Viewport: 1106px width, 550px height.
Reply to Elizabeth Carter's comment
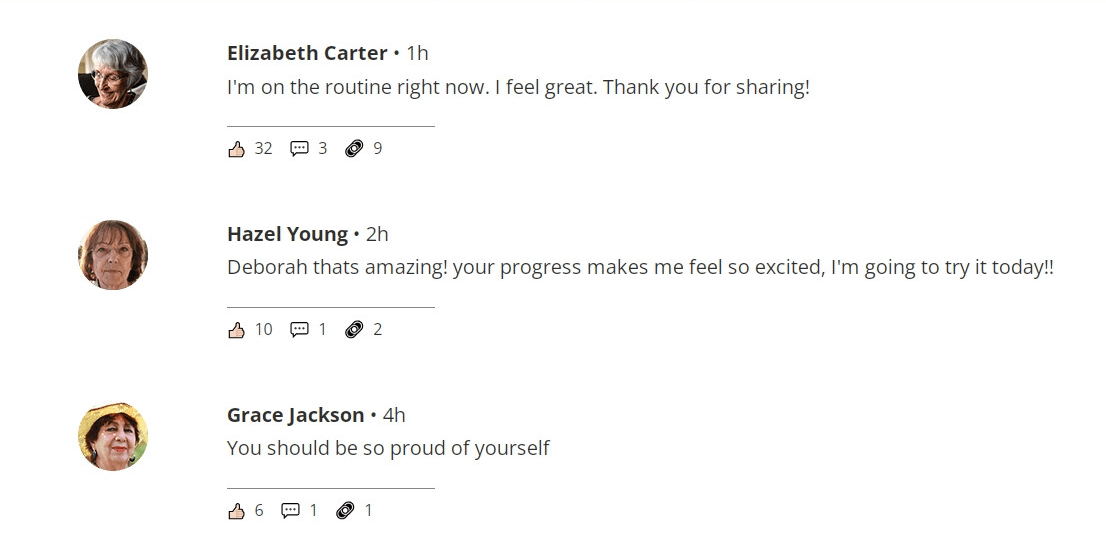pos(299,149)
